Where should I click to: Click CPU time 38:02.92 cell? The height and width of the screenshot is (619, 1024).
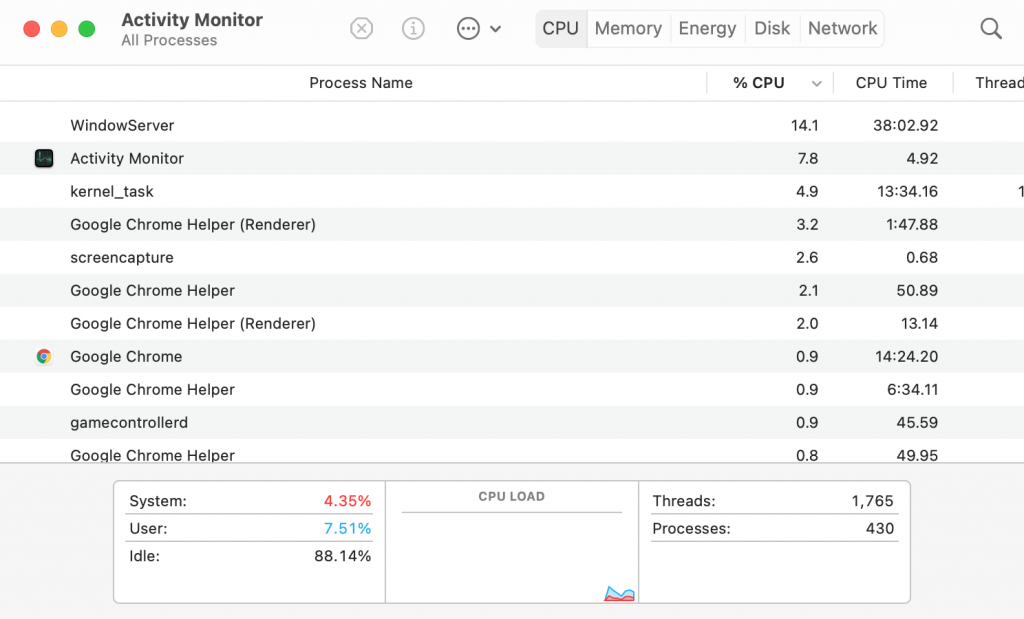point(905,125)
